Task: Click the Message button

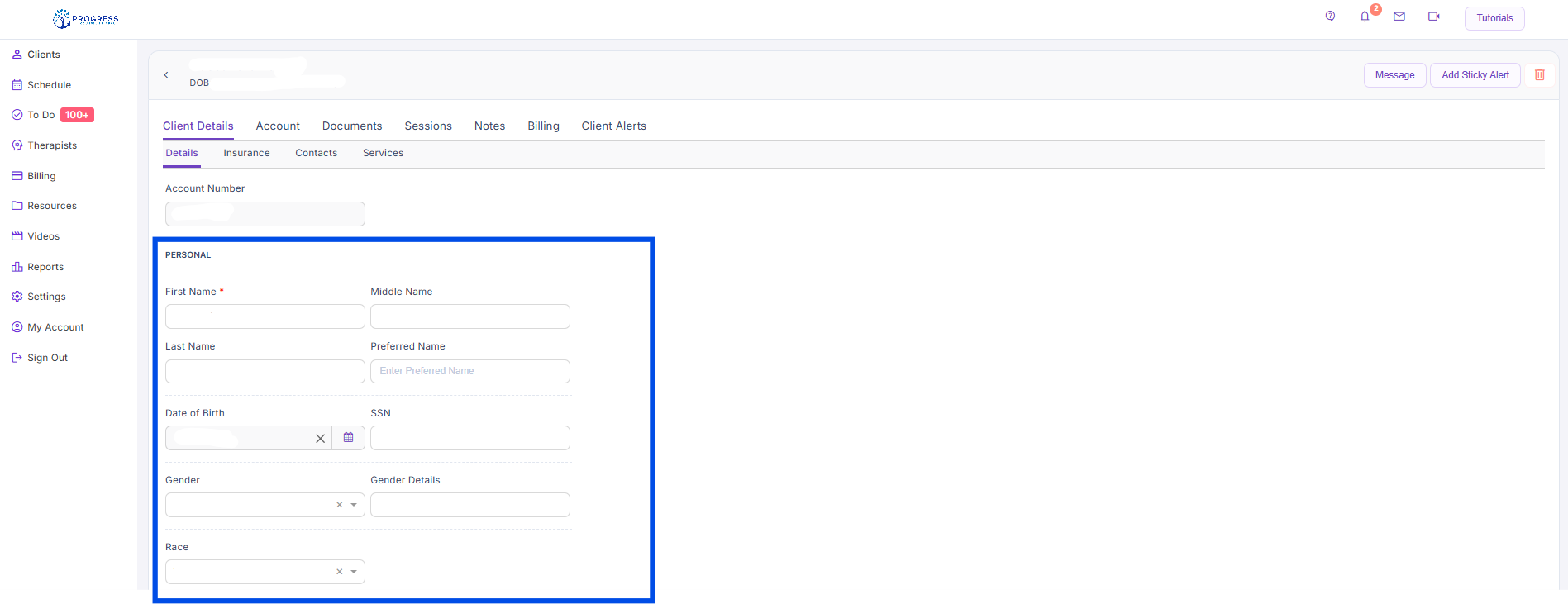Action: 1394,75
